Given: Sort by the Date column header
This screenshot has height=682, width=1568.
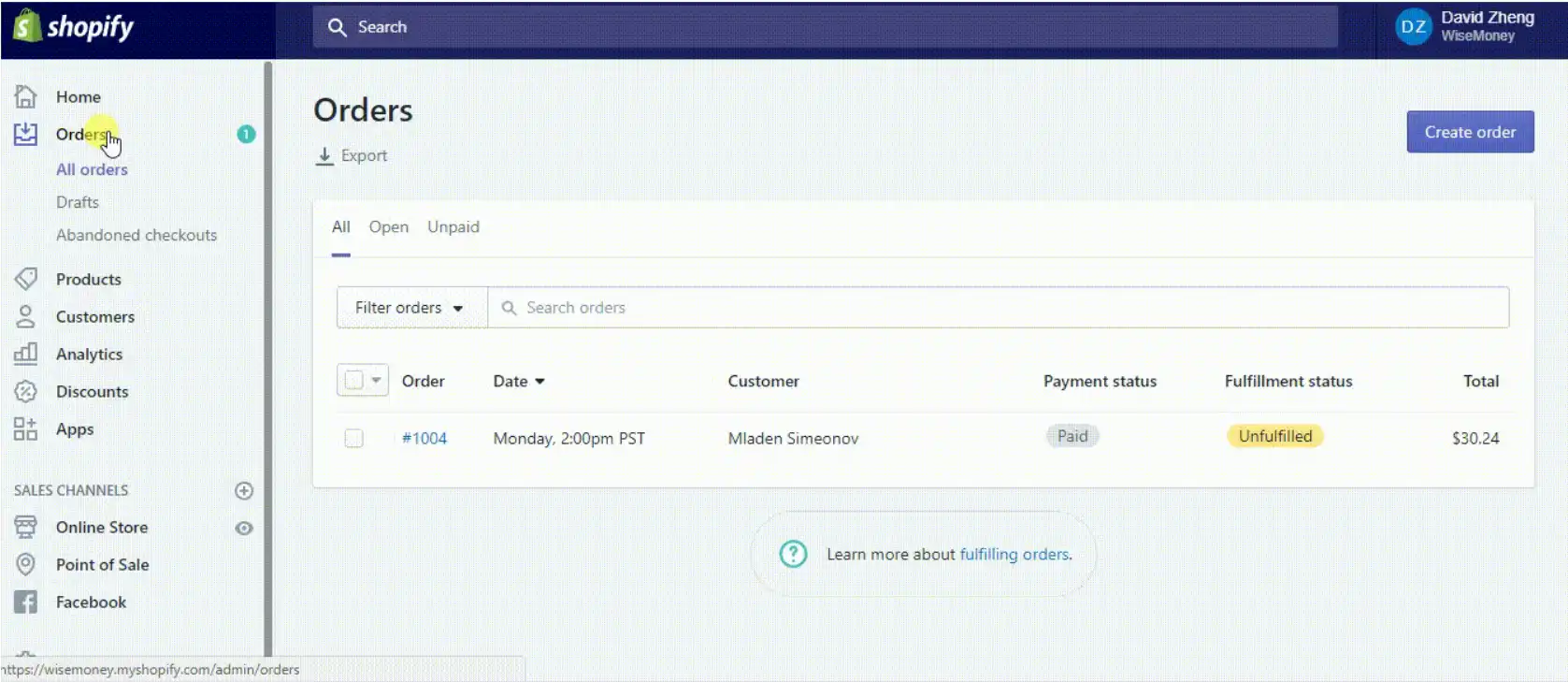Looking at the screenshot, I should point(519,381).
